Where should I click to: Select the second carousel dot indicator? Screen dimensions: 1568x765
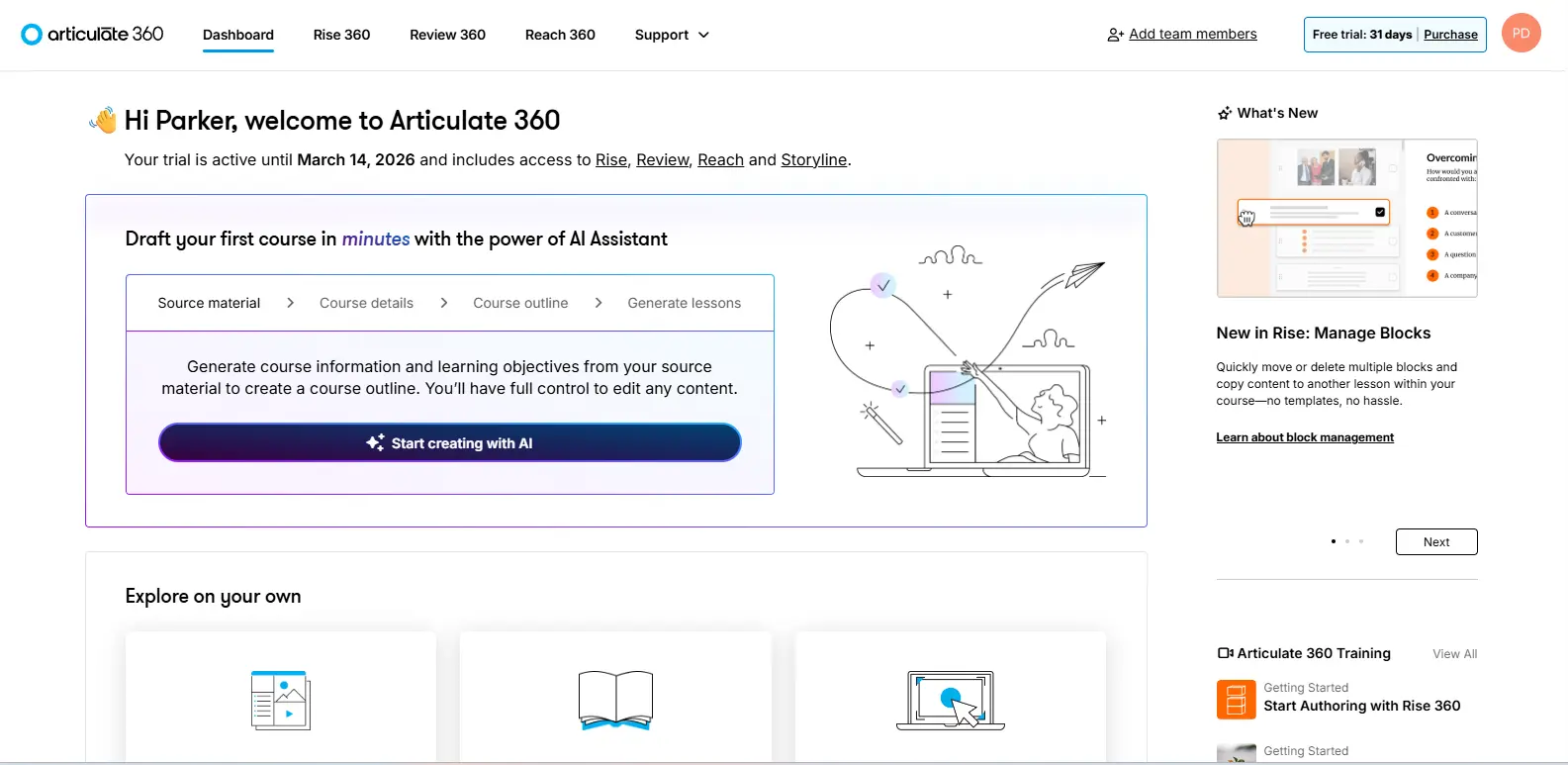[1347, 541]
